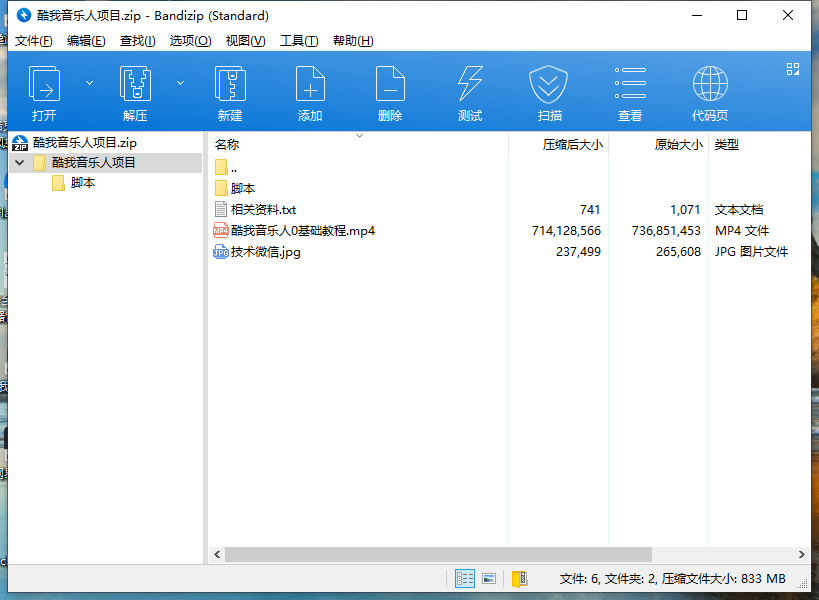
Task: Click the 添加 (Add files) toolbar icon
Action: click(x=310, y=84)
